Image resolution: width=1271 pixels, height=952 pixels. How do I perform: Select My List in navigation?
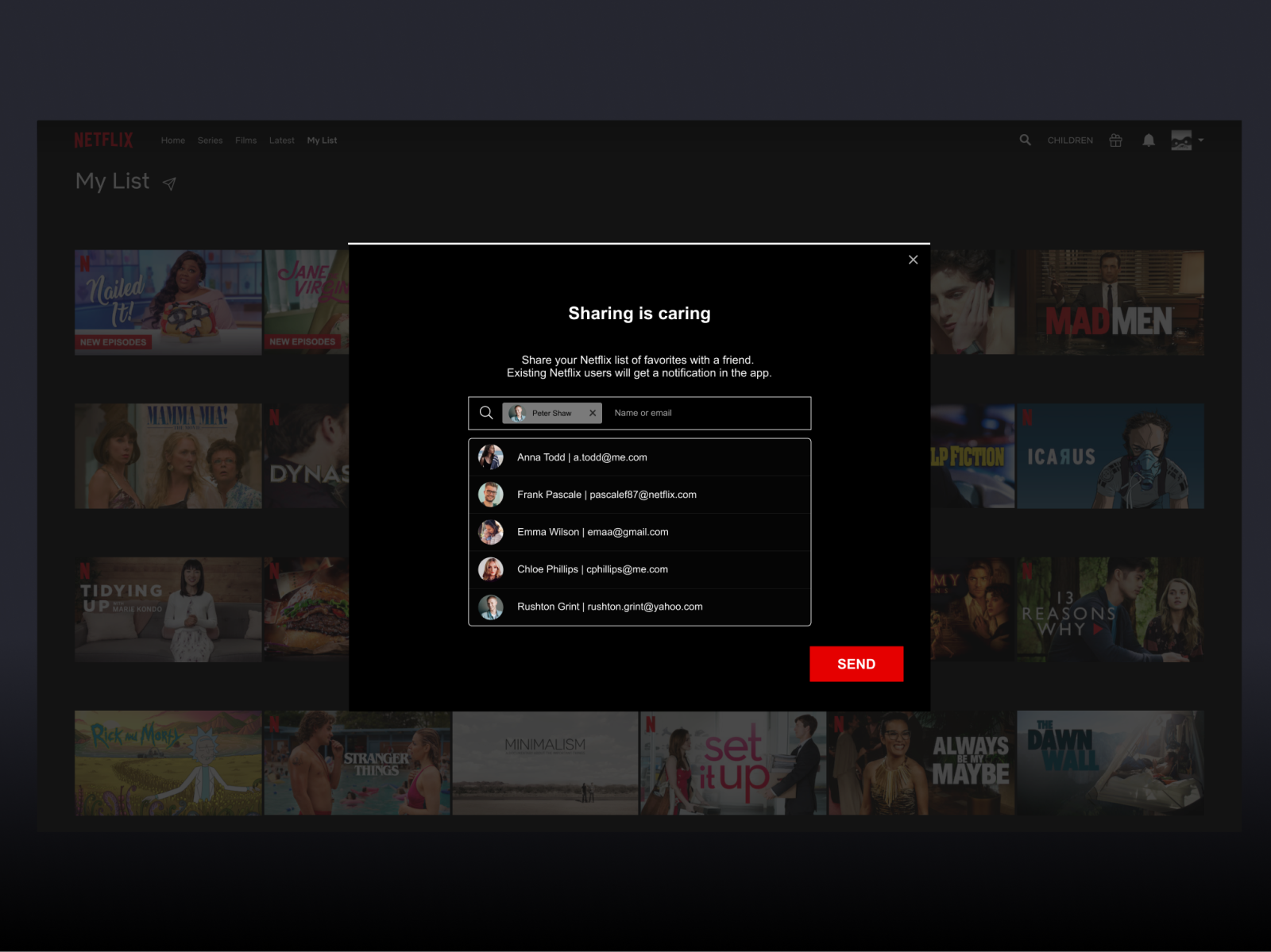[322, 141]
